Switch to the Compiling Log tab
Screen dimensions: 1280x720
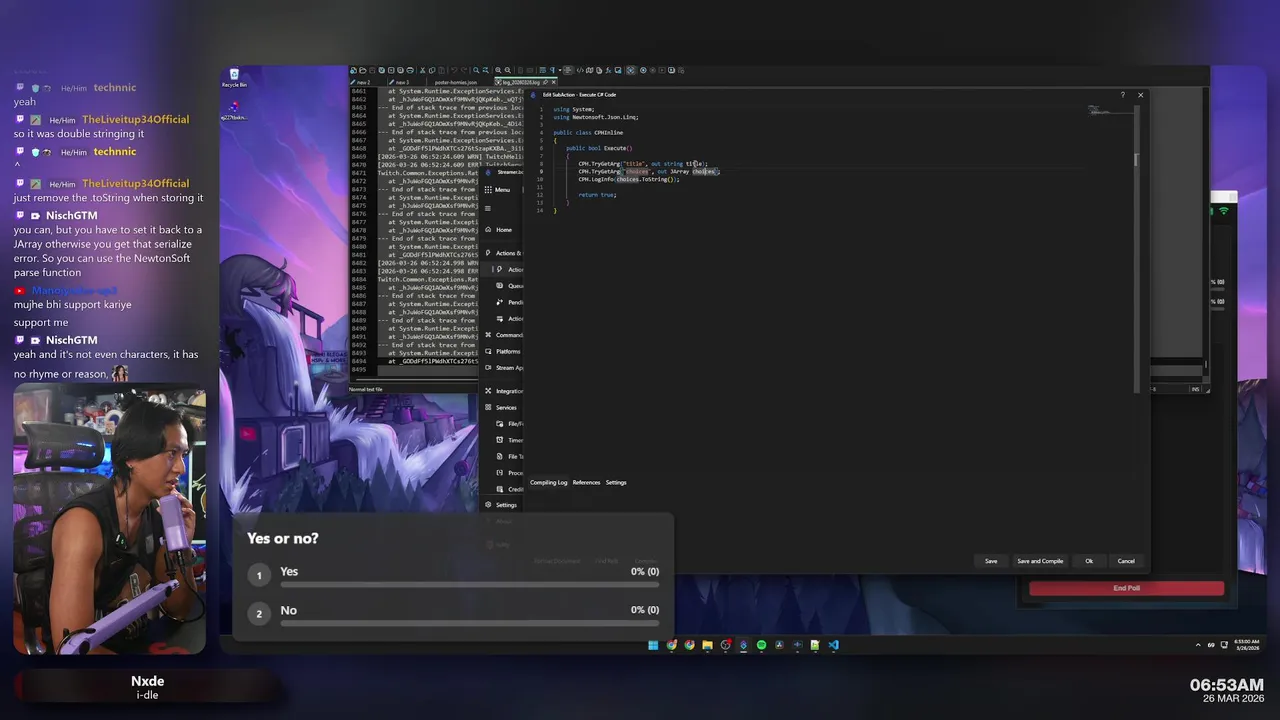[548, 483]
